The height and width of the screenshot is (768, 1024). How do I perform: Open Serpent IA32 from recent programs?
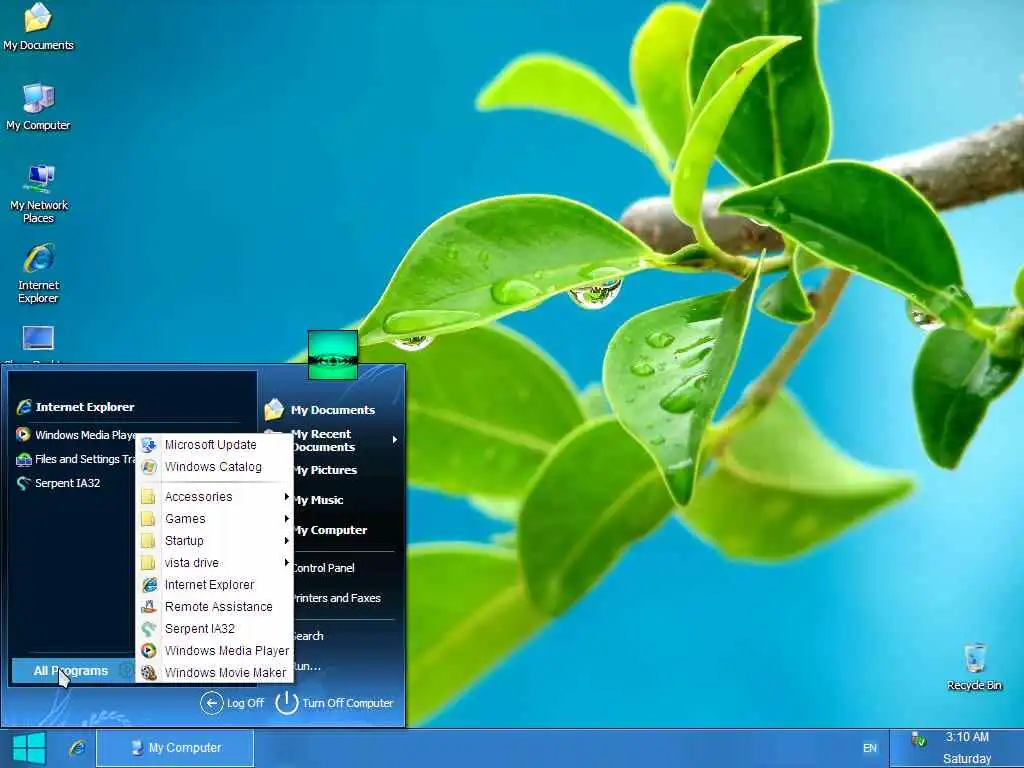[x=67, y=483]
